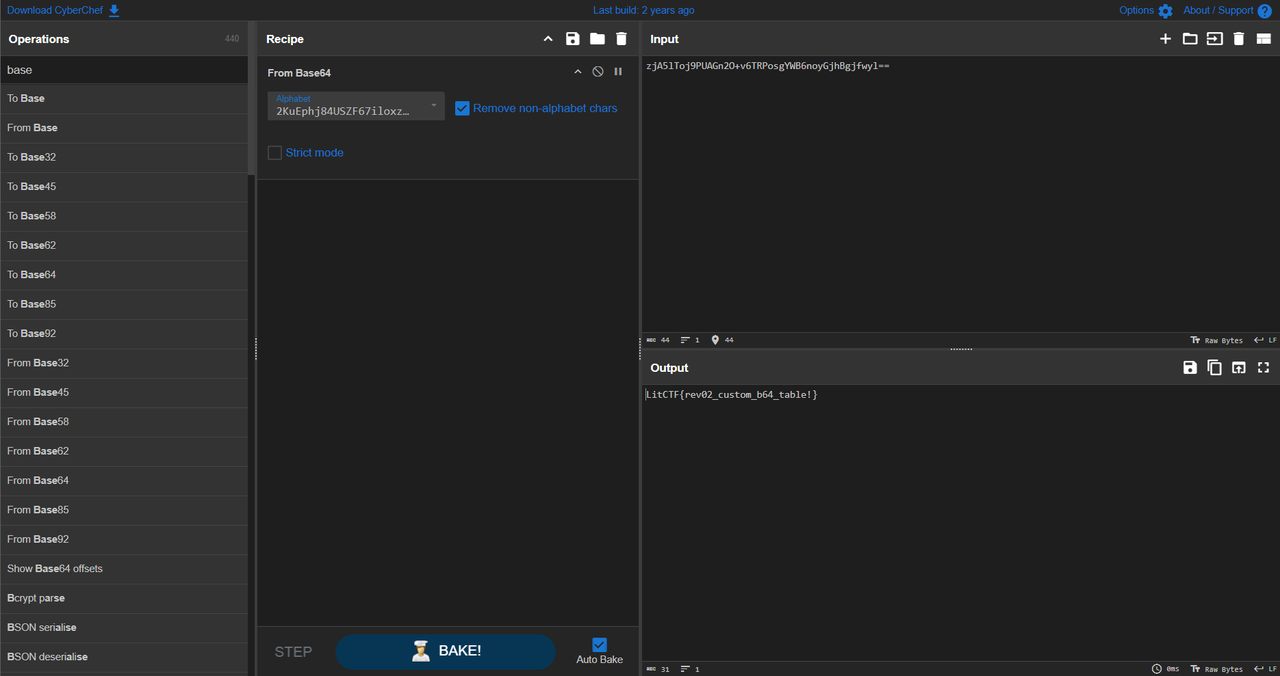Click the output text LitCTF flag
Image resolution: width=1280 pixels, height=676 pixels.
click(x=732, y=395)
